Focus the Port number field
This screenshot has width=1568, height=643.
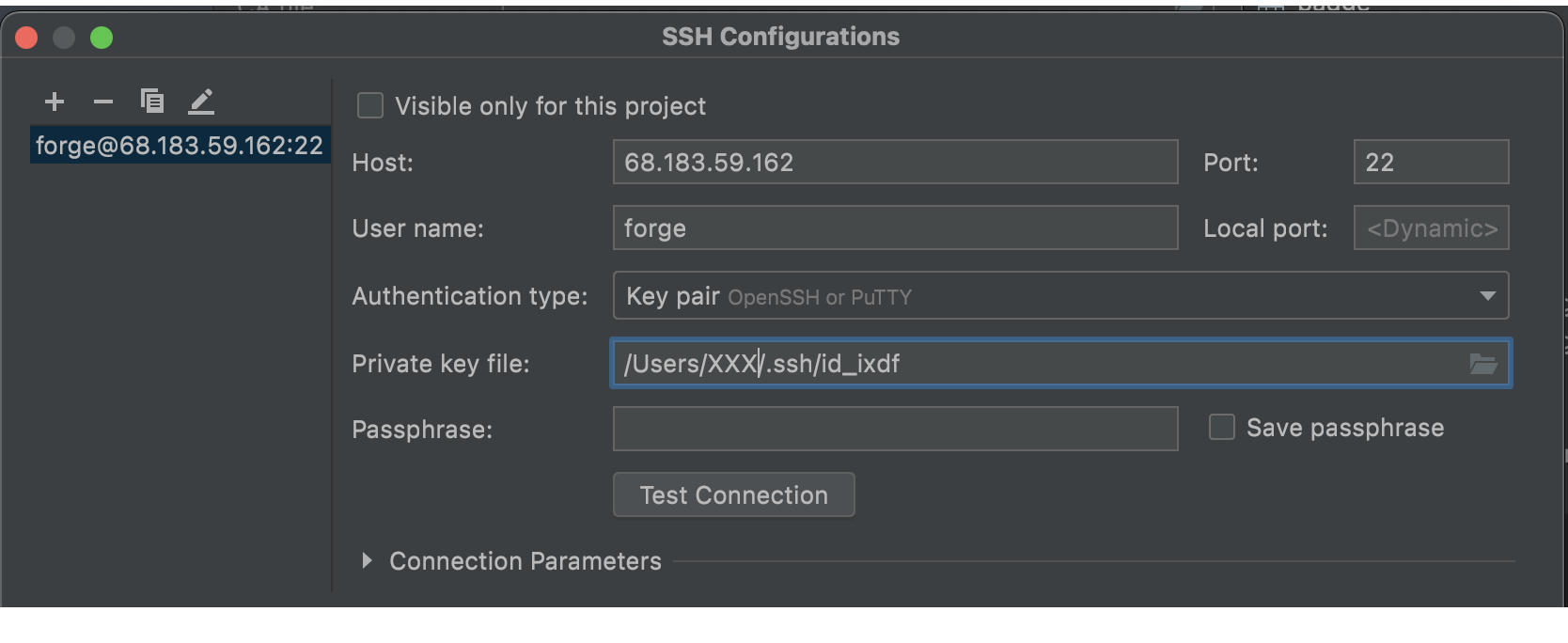pyautogui.click(x=1430, y=163)
